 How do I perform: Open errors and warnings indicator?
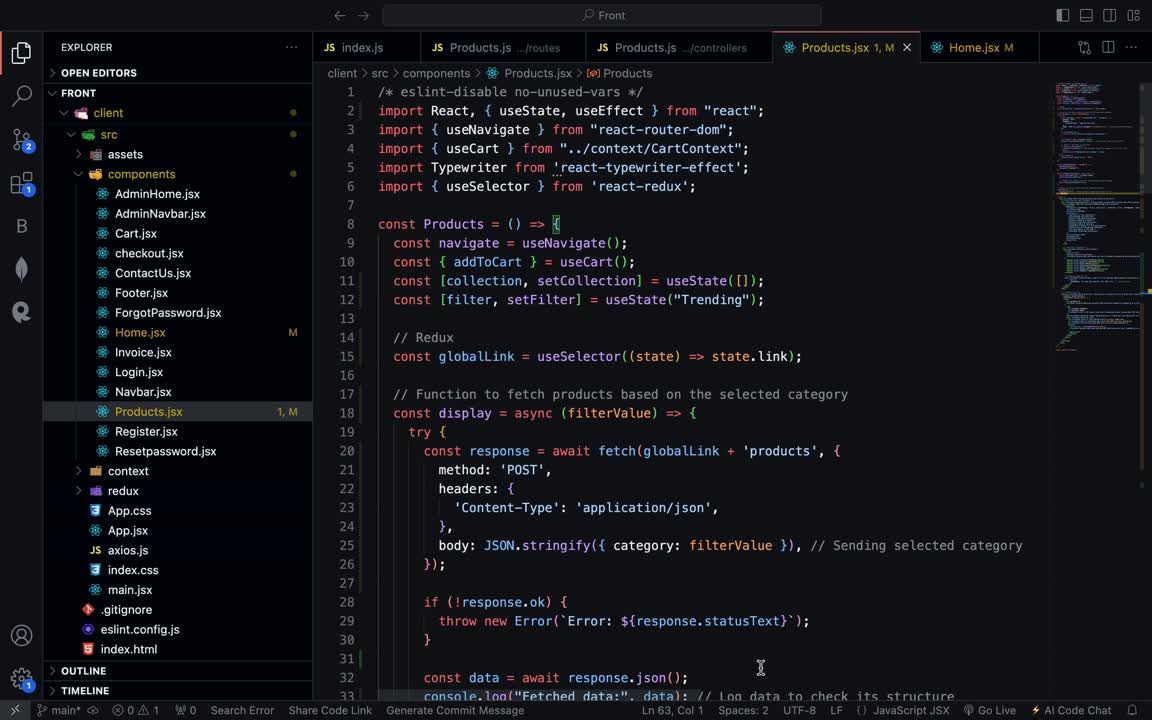(x=135, y=710)
